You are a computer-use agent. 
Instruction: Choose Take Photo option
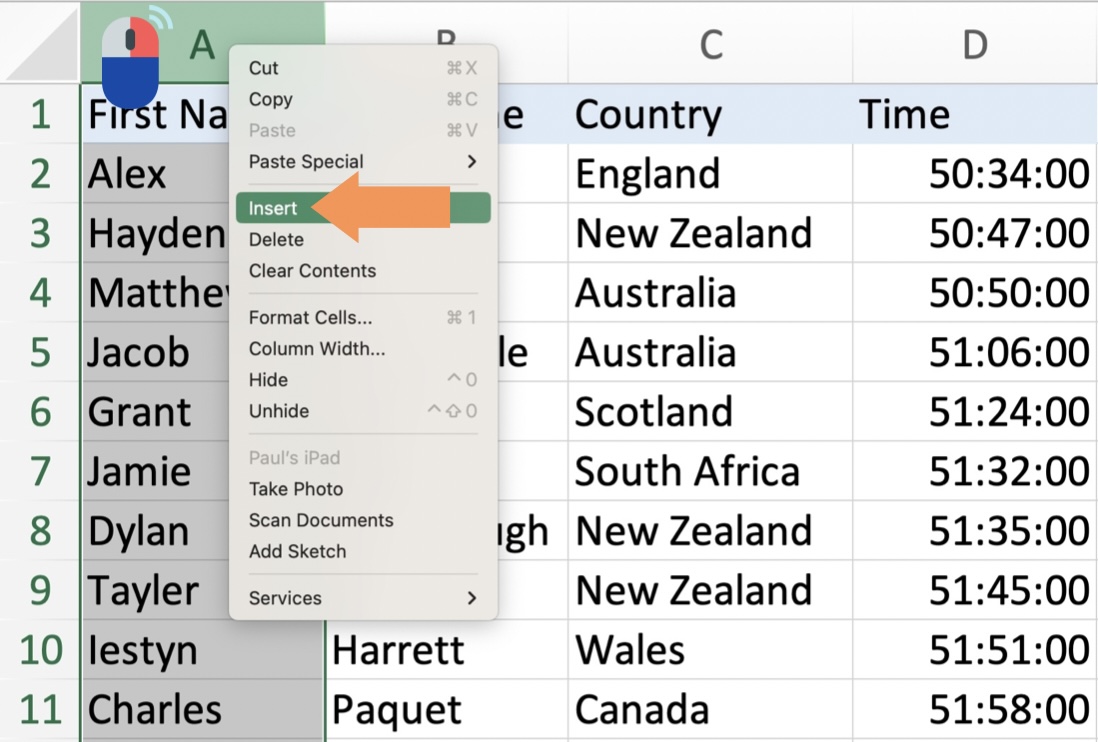coord(363,489)
